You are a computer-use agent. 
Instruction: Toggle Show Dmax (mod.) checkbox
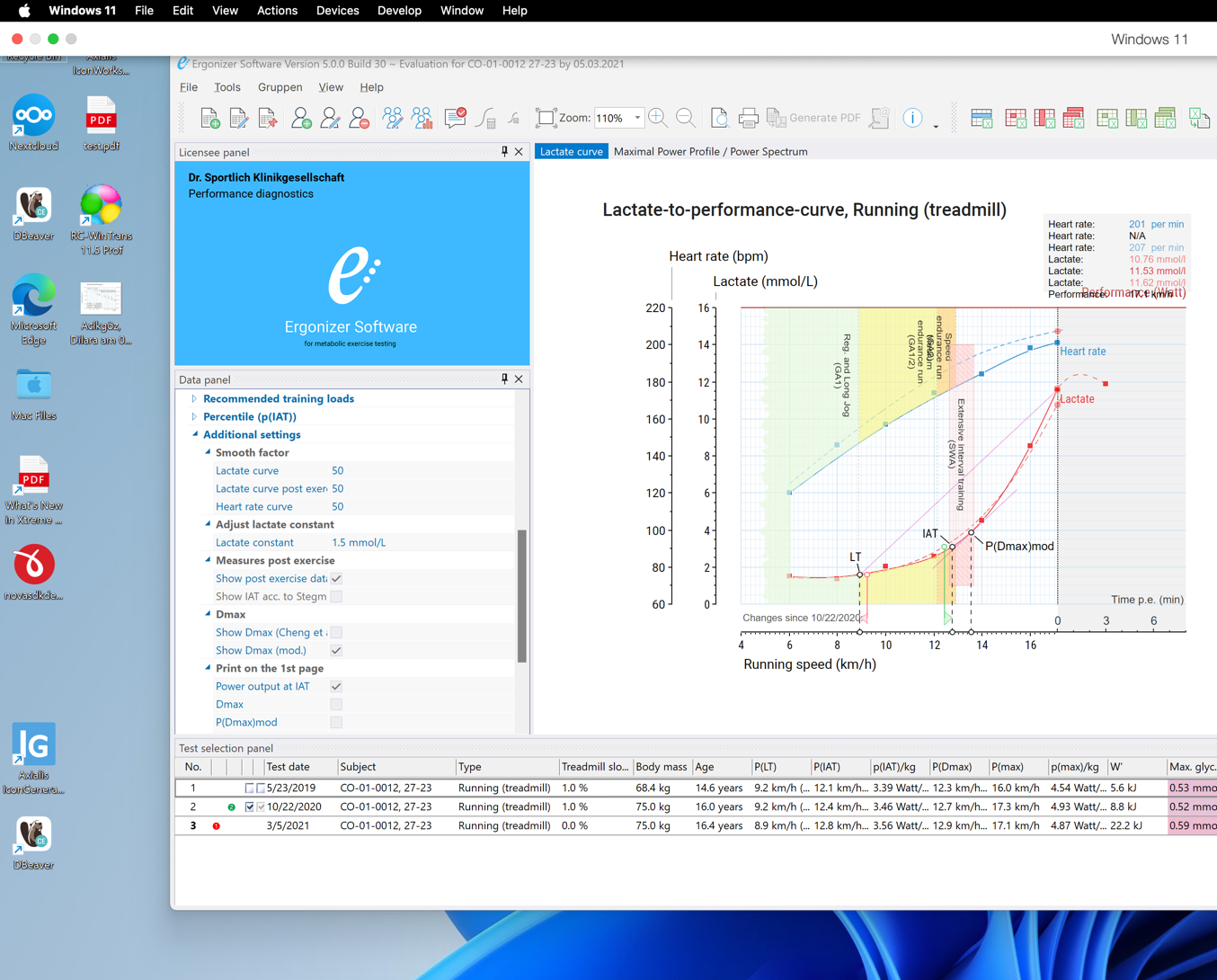[x=336, y=650]
